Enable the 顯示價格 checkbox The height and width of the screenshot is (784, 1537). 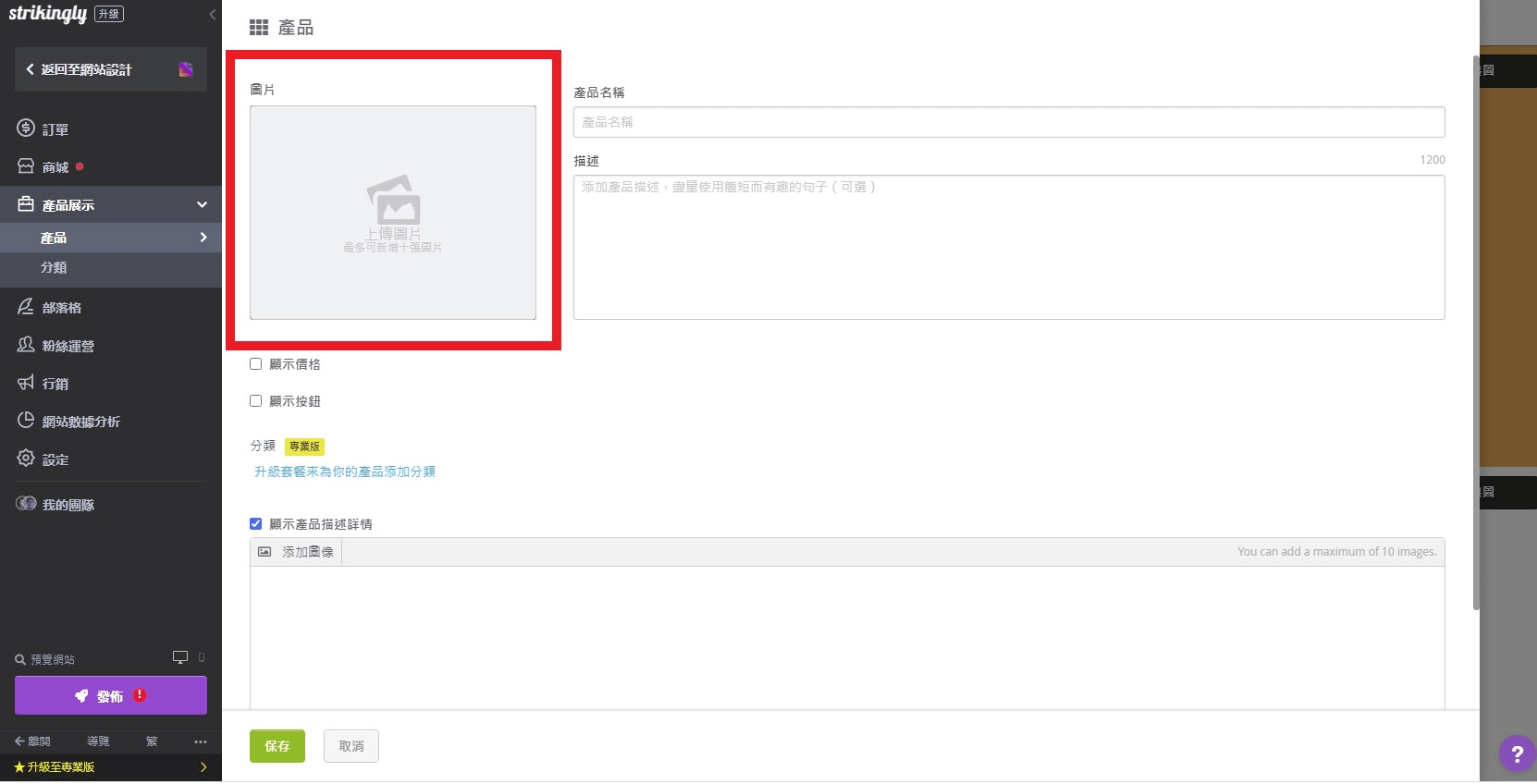pos(256,364)
